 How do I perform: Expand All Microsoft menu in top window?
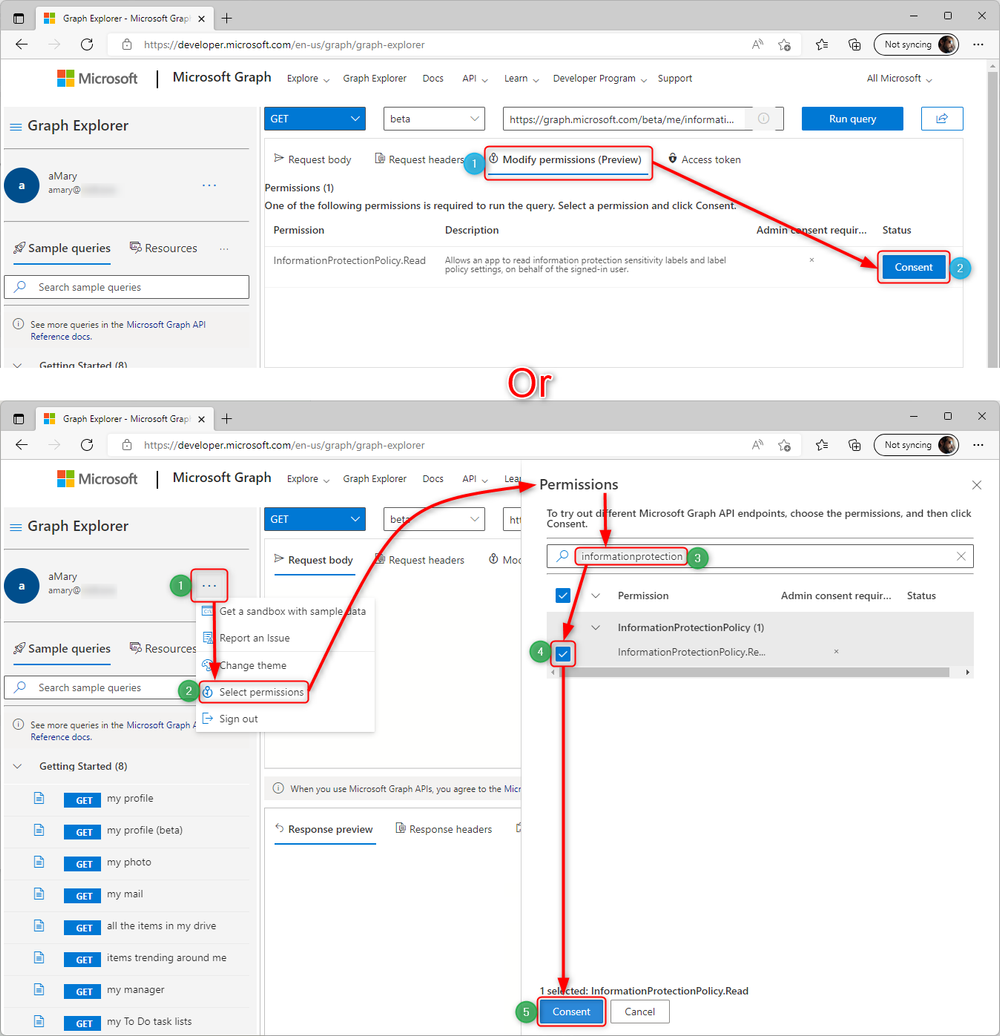point(900,78)
